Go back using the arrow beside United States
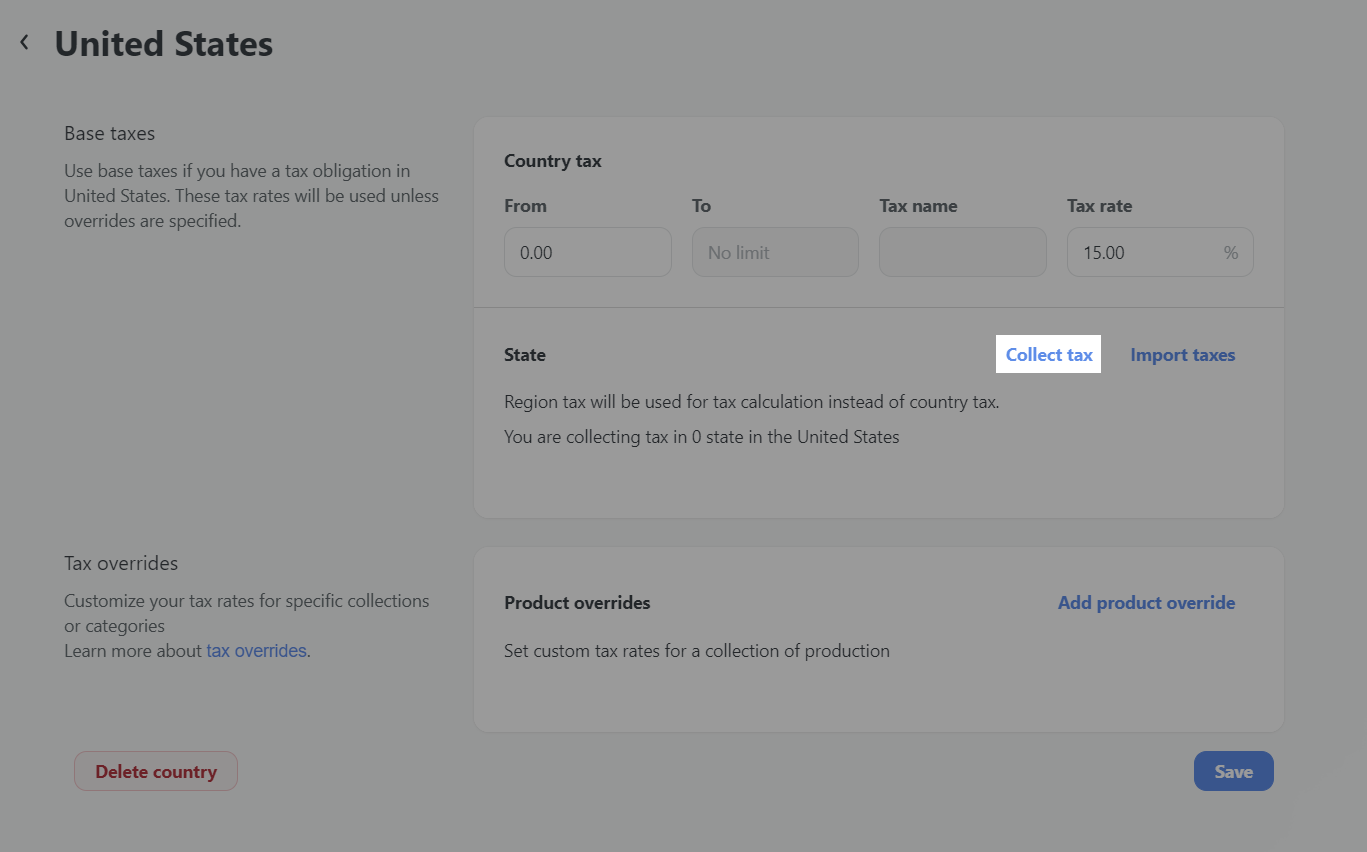 point(25,43)
